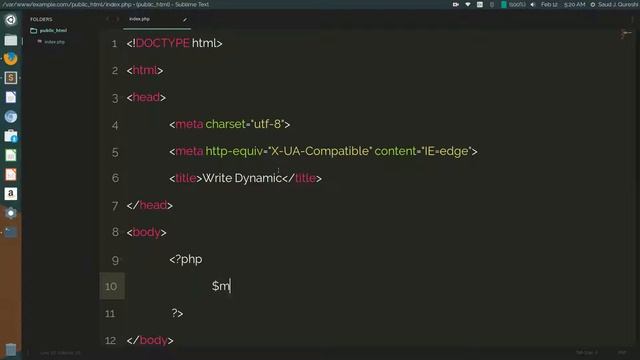
Task: Click the ?> closing tag on line 11
Action: pyautogui.click(x=177, y=313)
